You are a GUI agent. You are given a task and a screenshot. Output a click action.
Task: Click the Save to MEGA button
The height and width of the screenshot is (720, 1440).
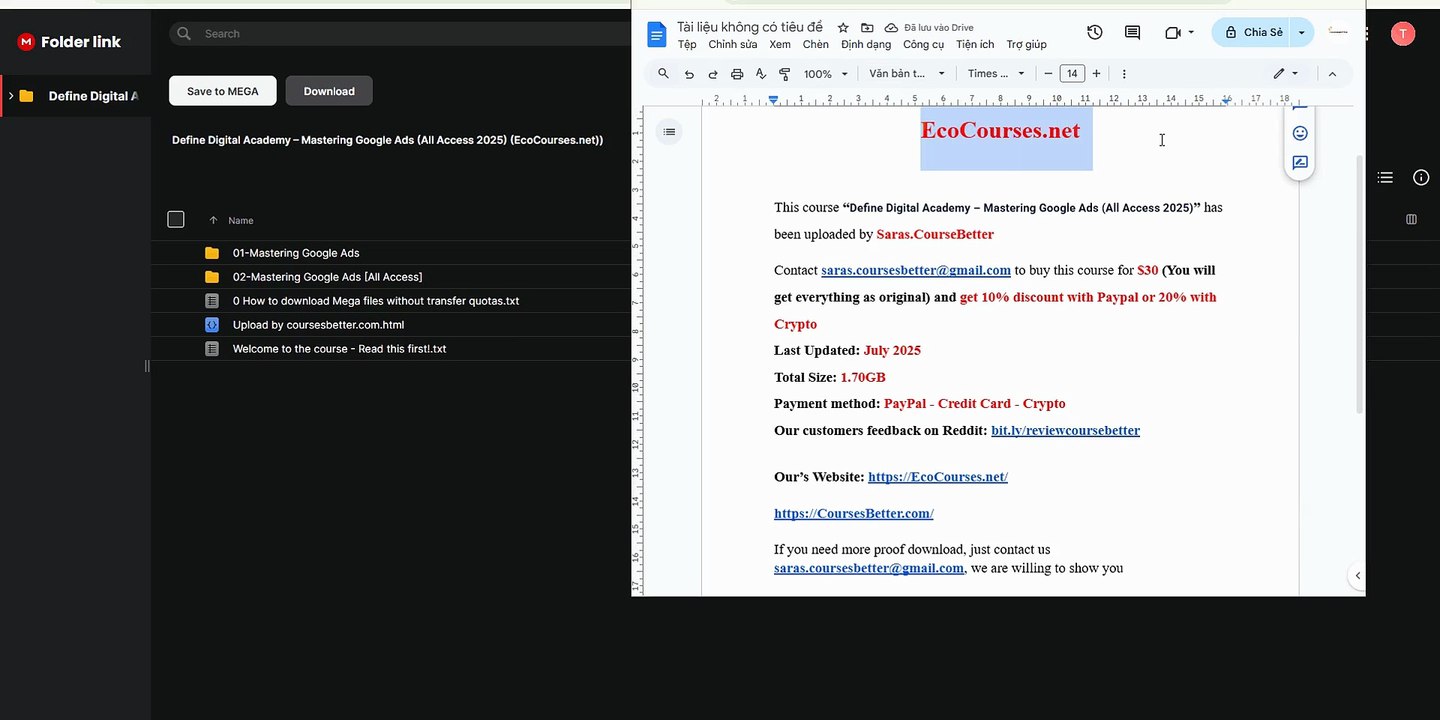click(x=222, y=91)
